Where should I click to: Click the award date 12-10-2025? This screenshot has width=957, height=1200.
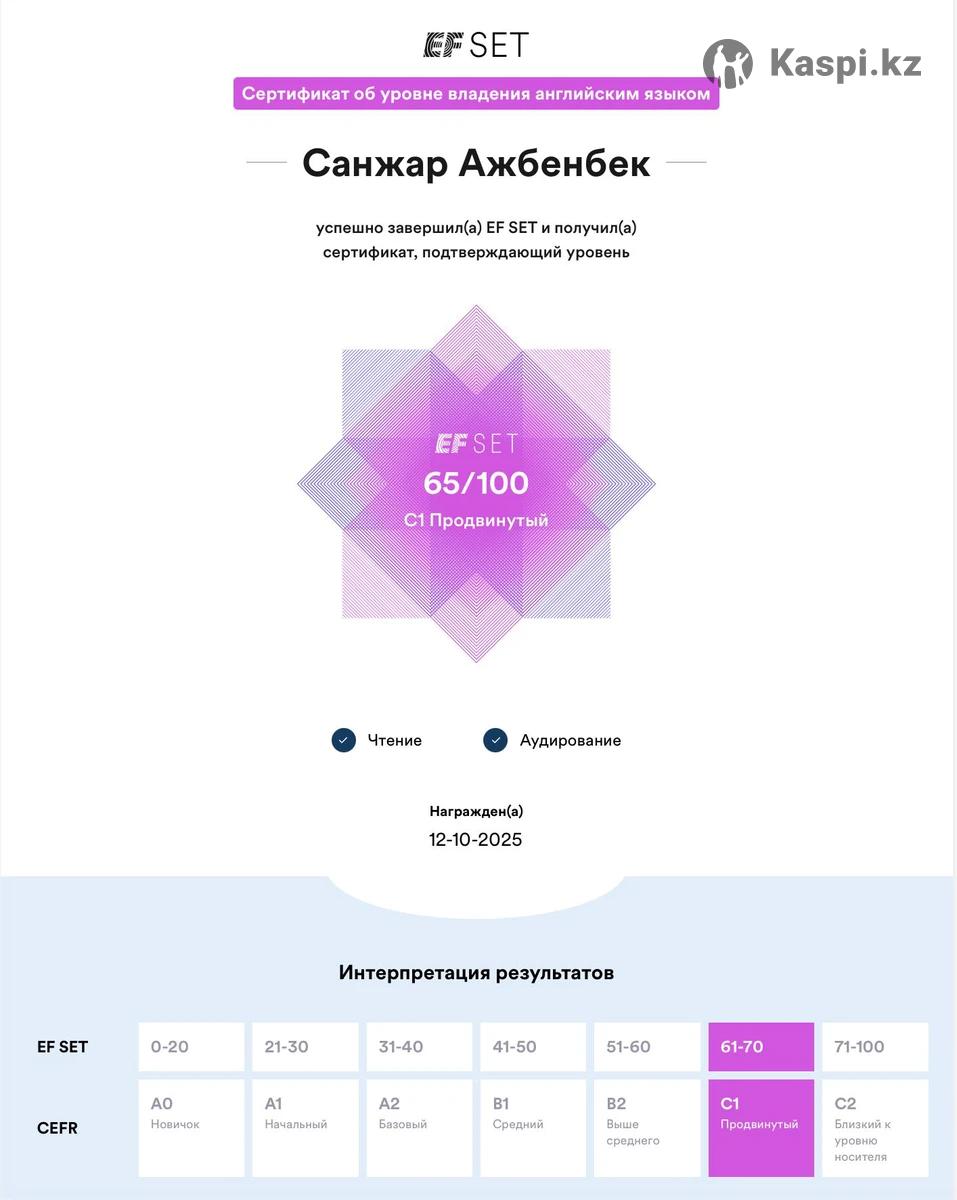click(x=476, y=839)
